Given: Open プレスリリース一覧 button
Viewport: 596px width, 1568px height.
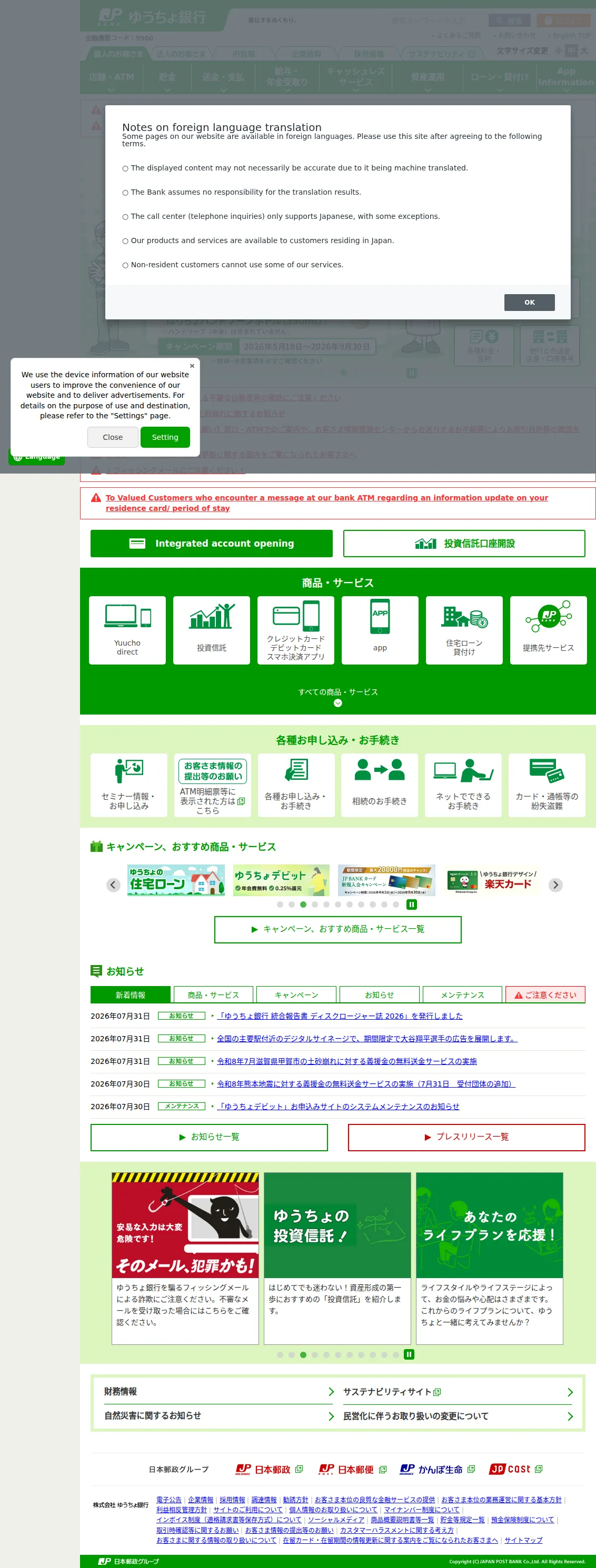Looking at the screenshot, I should point(466,1137).
